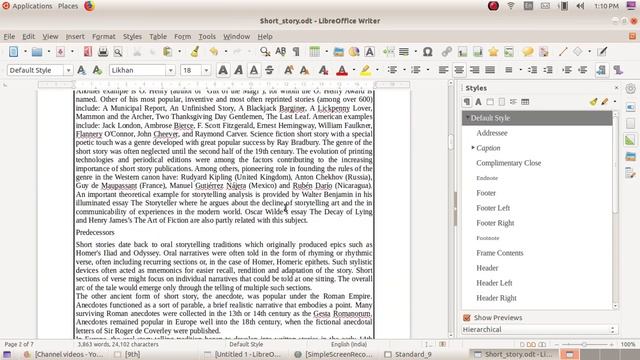Select the Insert Line tool

tap(563, 52)
